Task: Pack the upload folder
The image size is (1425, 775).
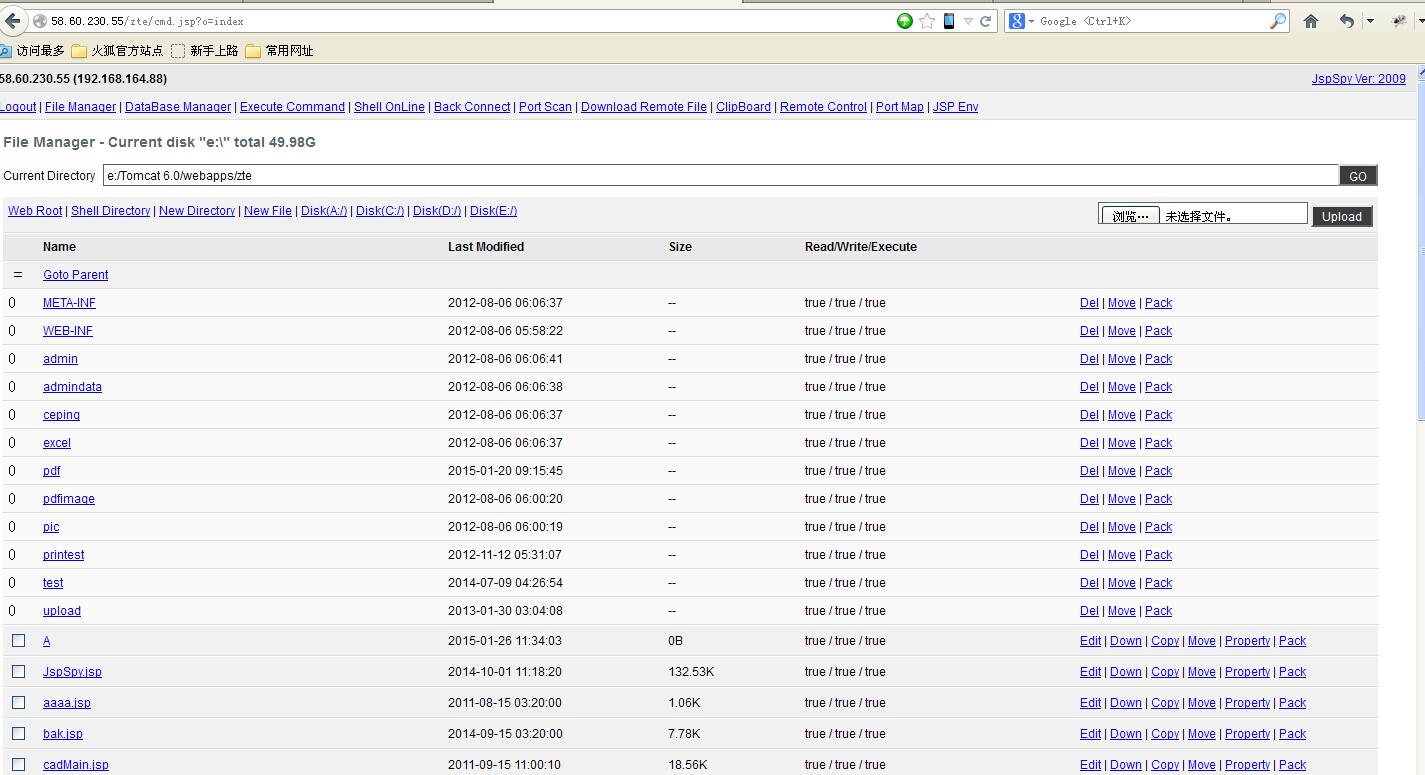Action: (x=1158, y=611)
